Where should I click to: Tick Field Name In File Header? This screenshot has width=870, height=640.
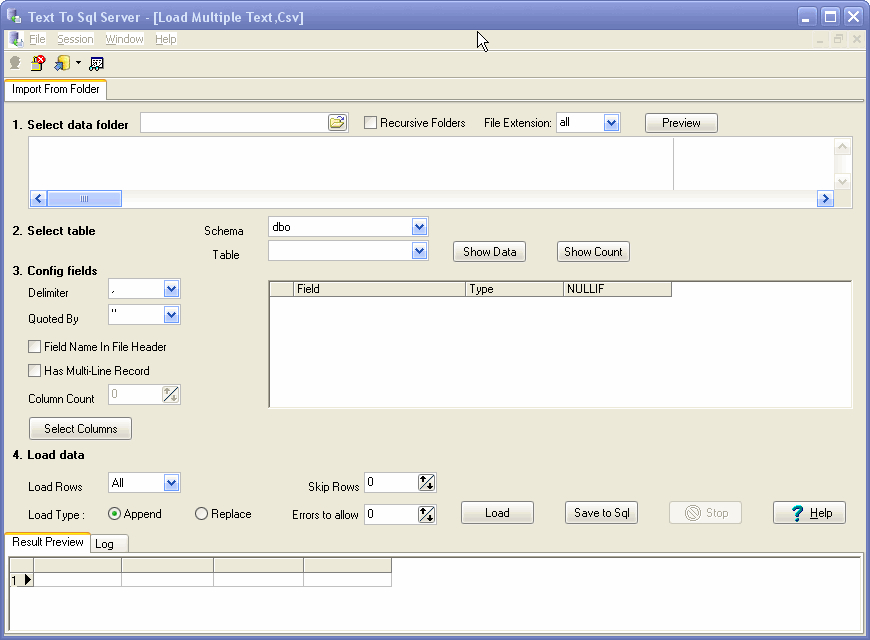(x=34, y=347)
